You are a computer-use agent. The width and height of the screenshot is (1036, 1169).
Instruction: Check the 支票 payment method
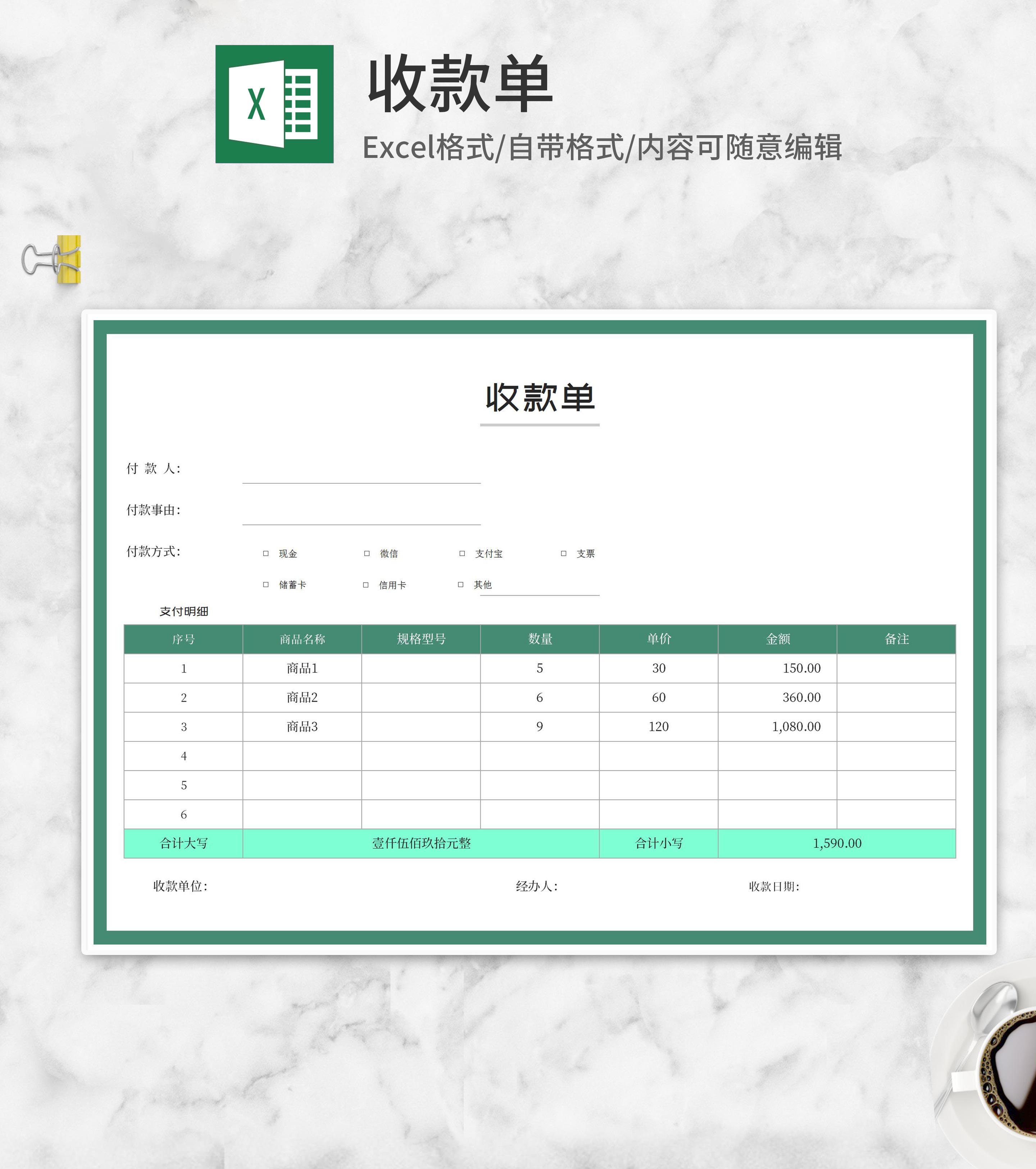click(x=564, y=553)
